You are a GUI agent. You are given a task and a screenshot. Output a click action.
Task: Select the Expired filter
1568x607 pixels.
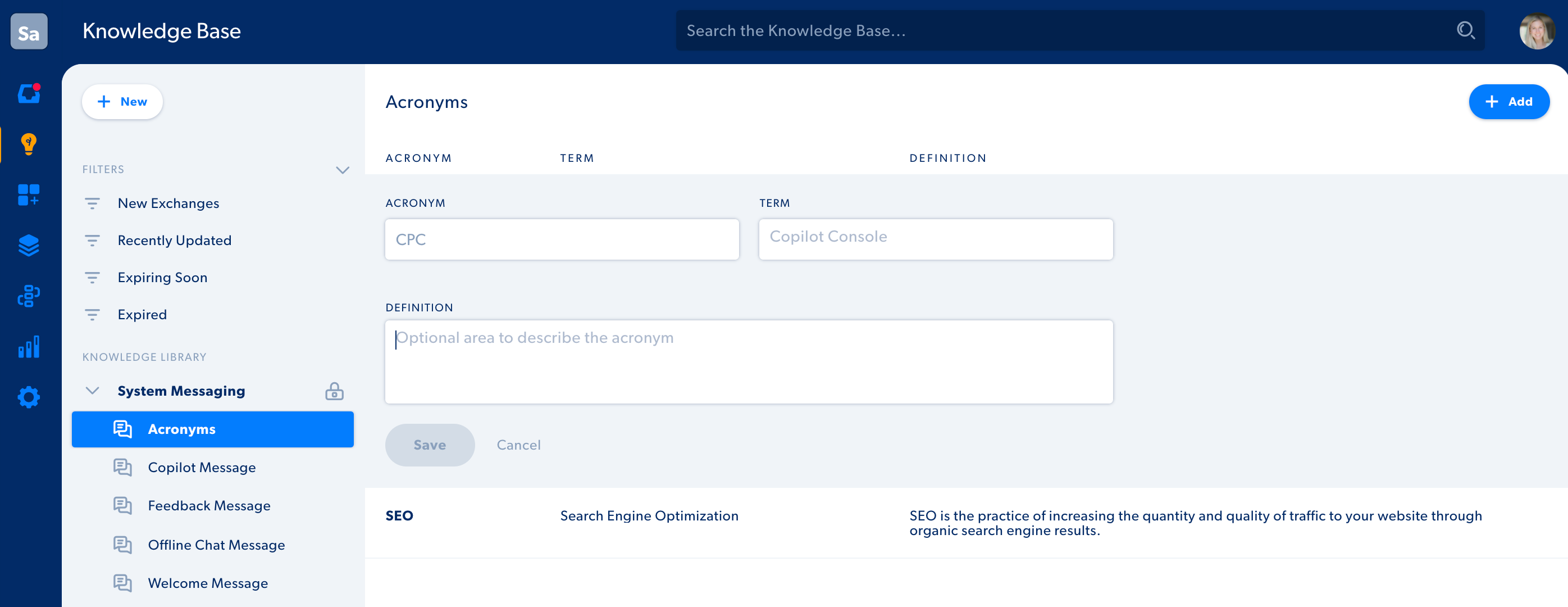142,315
